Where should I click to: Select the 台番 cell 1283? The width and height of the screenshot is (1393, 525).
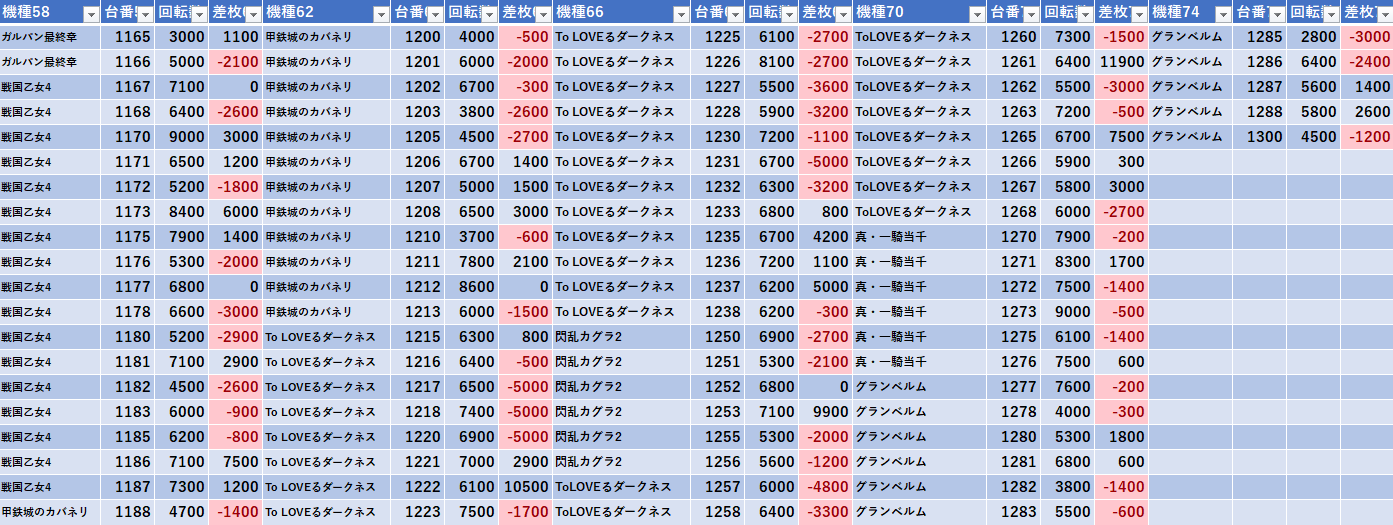tap(1013, 512)
